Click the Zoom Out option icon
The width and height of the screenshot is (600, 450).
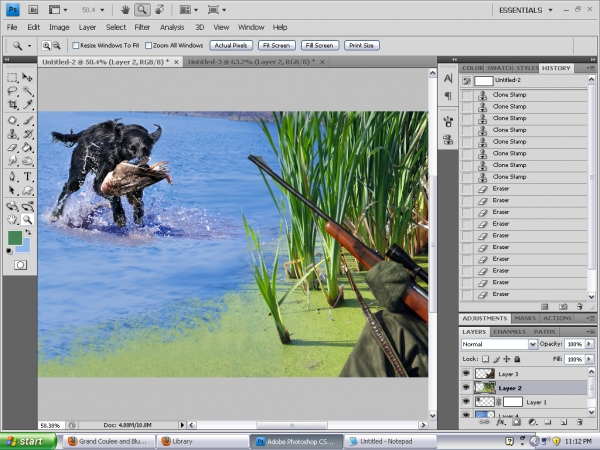(x=57, y=46)
